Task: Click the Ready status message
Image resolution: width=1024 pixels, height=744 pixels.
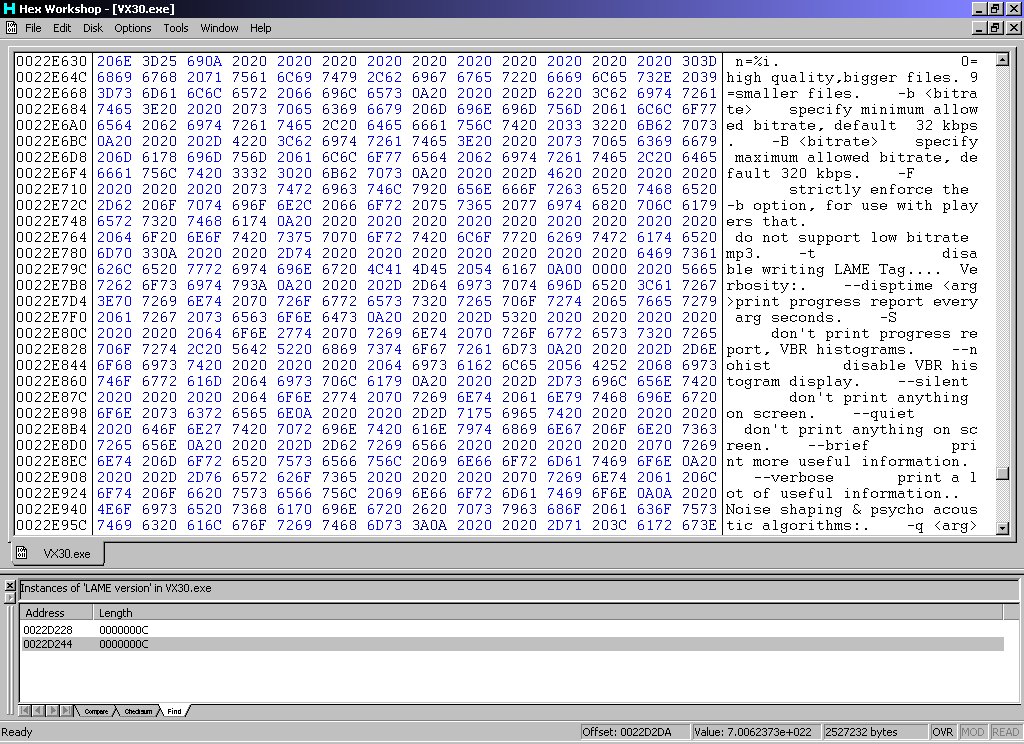Action: coord(16,732)
